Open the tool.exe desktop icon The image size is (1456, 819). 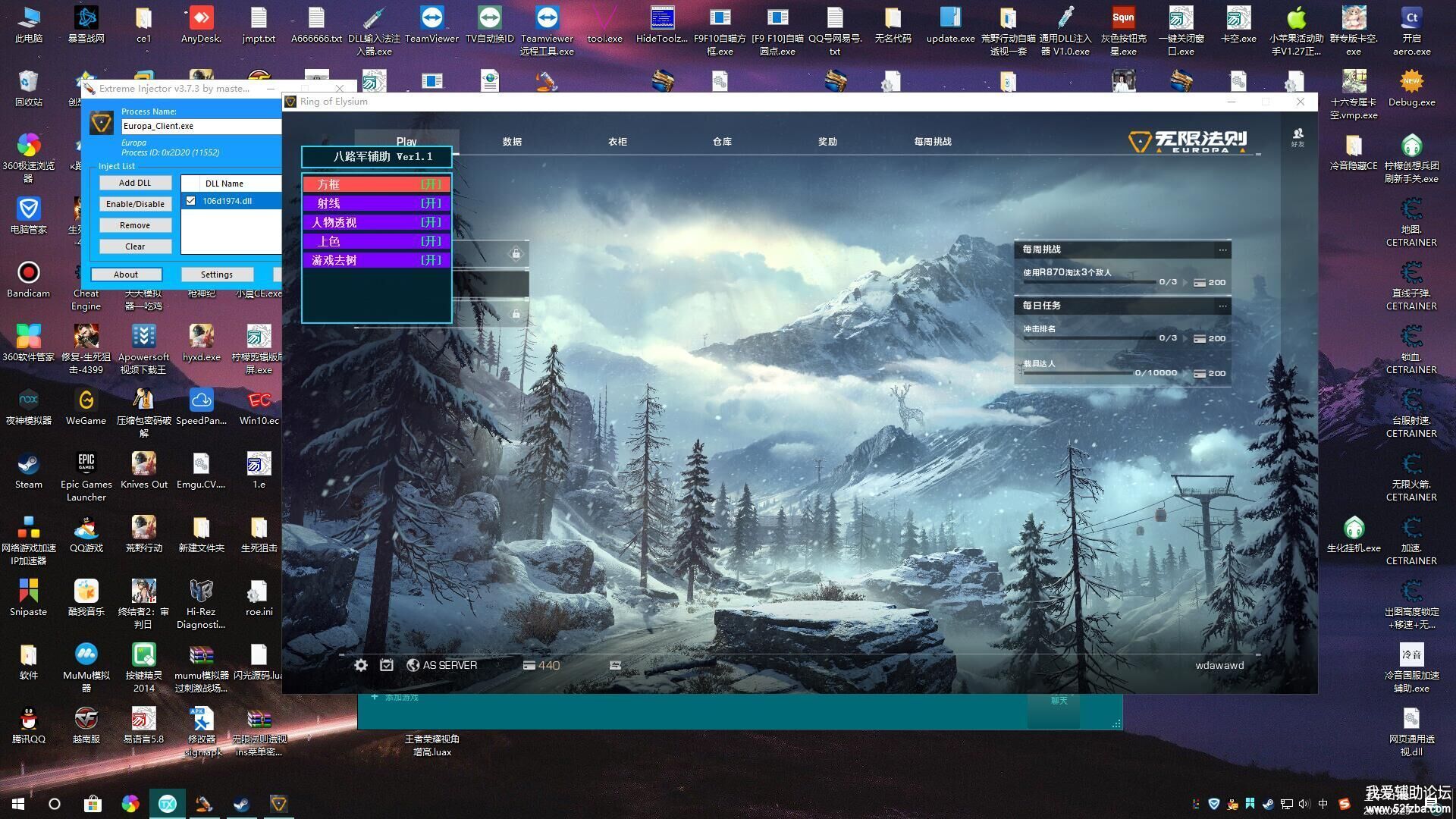coord(604,24)
